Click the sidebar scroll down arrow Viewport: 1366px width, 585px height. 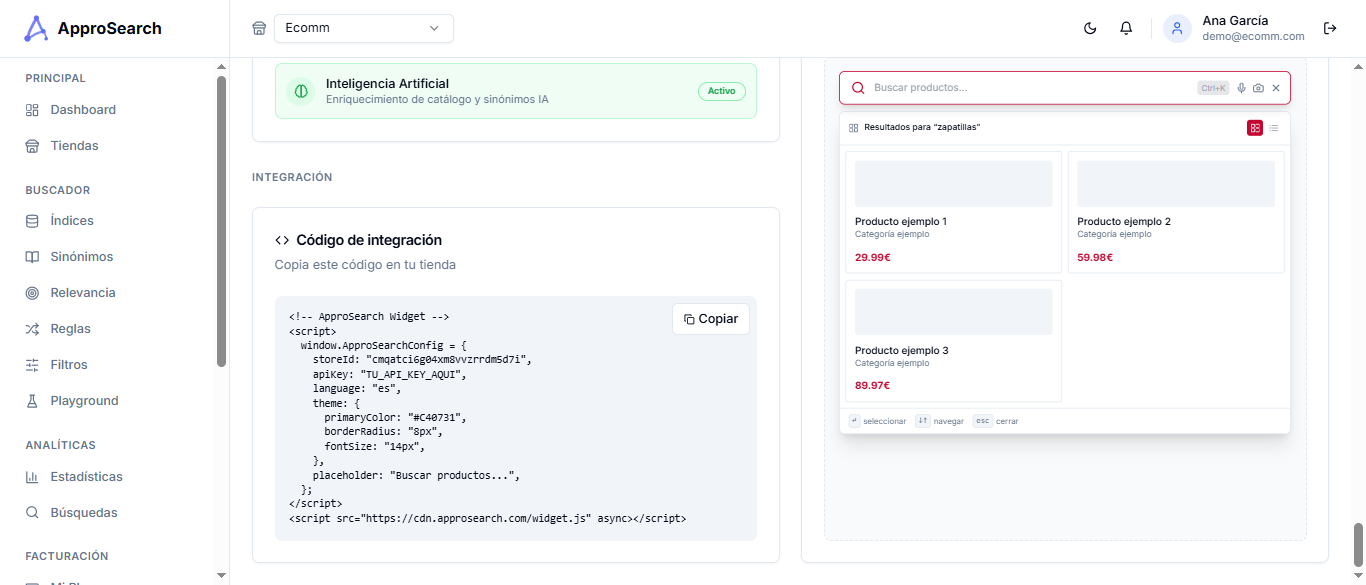[x=221, y=575]
